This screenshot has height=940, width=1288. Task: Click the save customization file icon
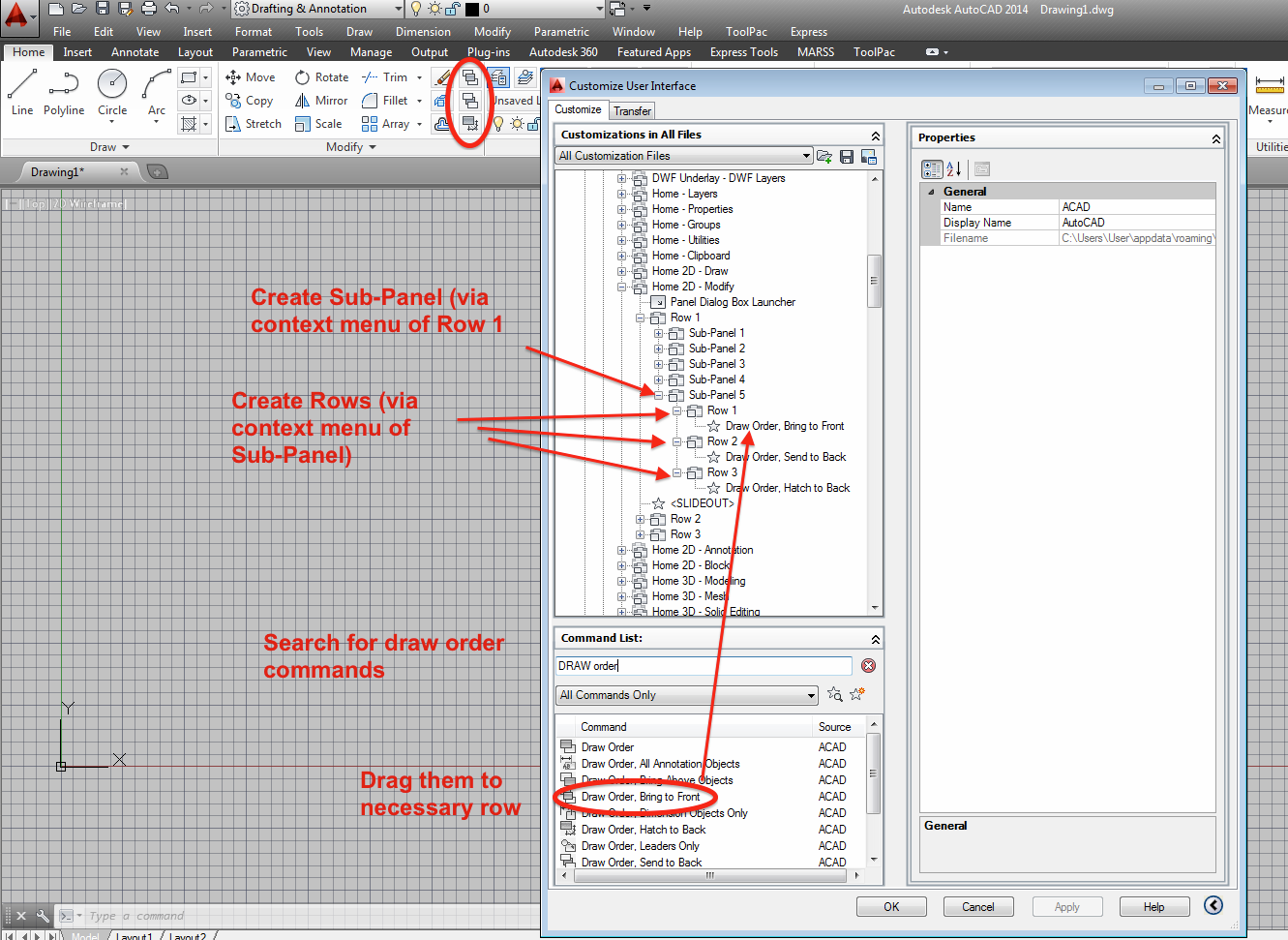click(846, 156)
